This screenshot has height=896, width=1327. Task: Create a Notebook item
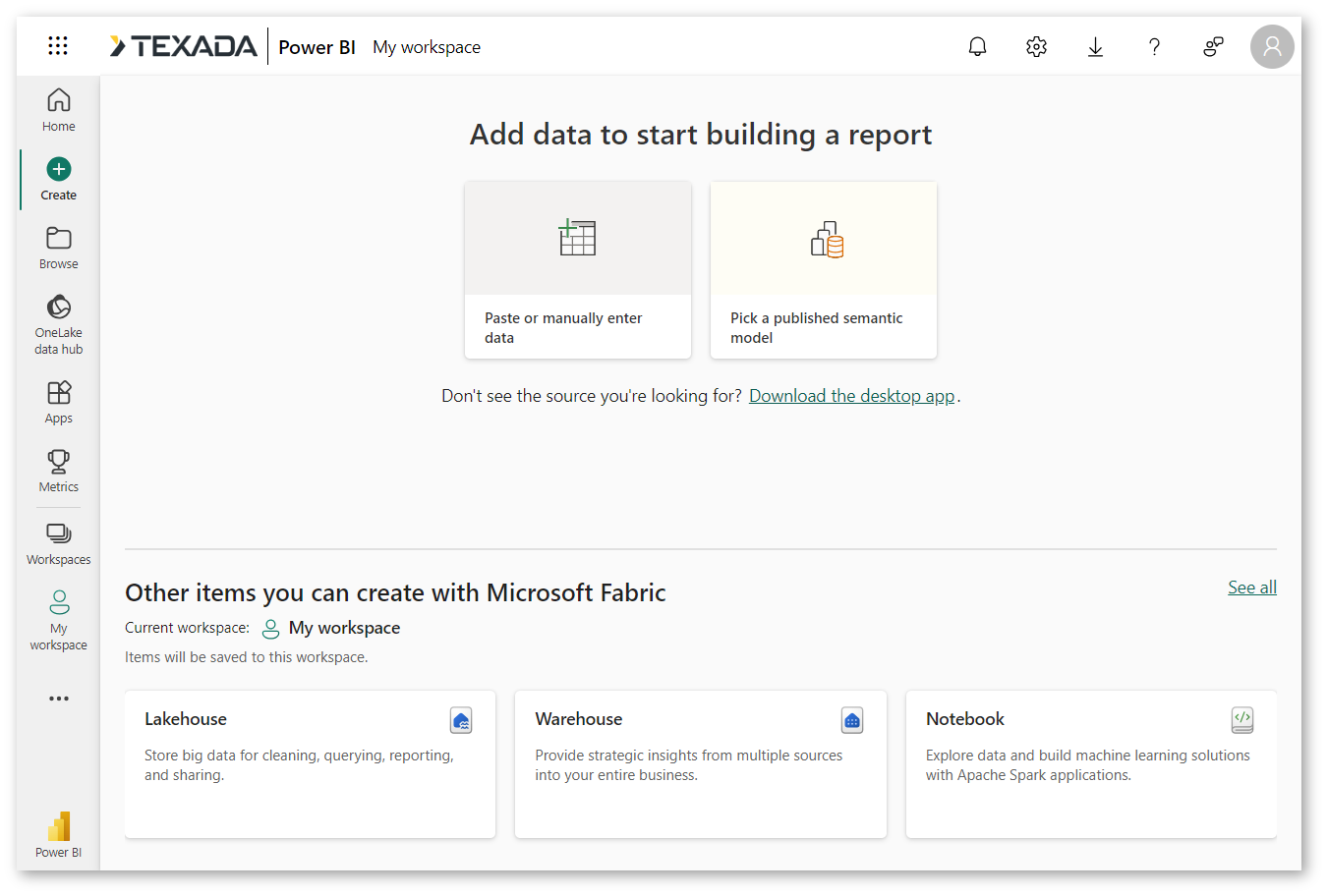coord(1091,764)
